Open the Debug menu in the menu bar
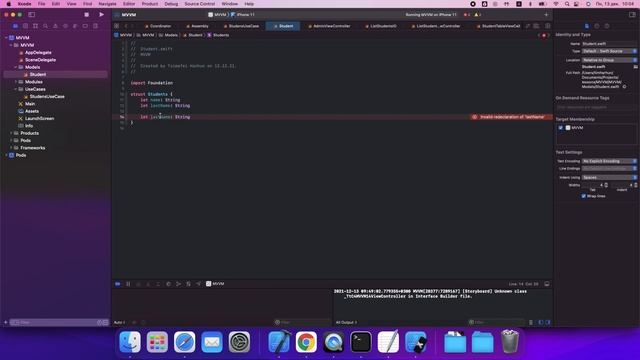This screenshot has height=360, width=640. (171, 4)
